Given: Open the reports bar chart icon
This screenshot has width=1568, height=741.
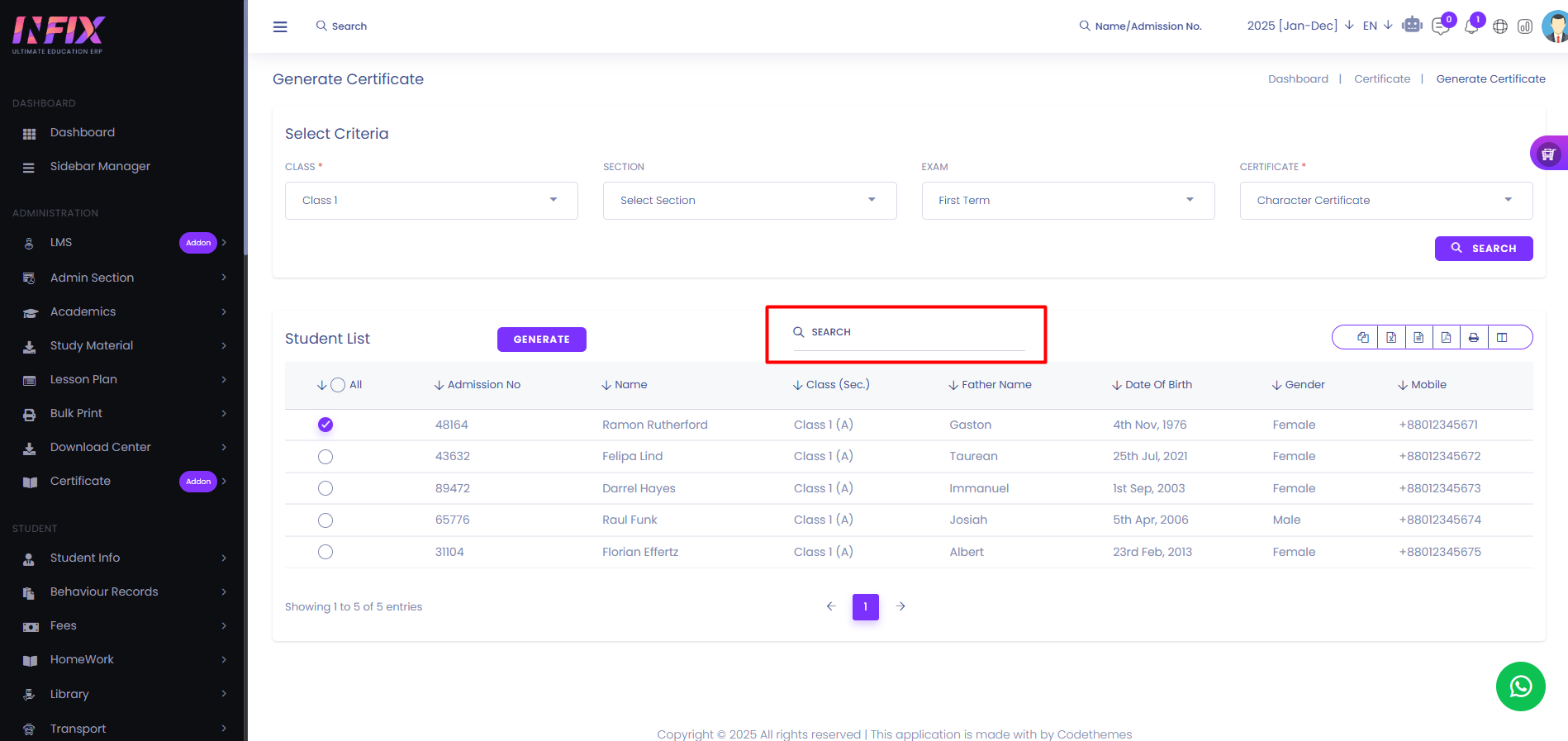Looking at the screenshot, I should [1525, 26].
